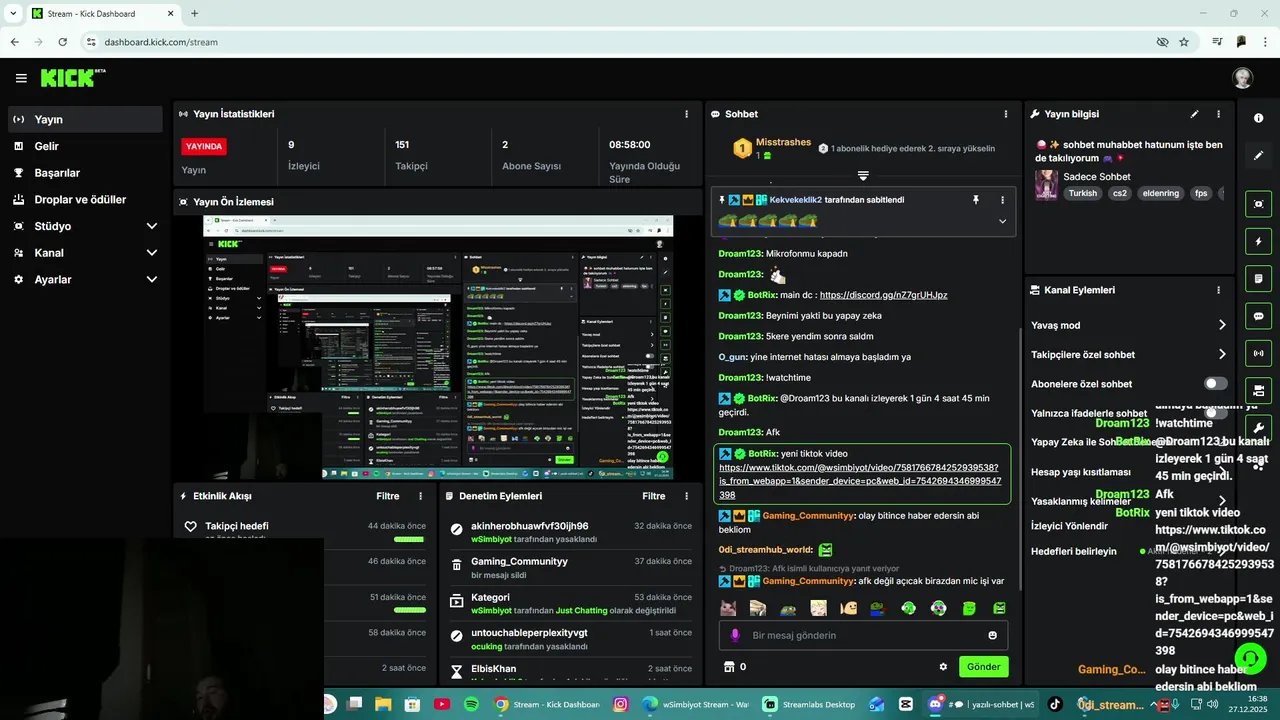The height and width of the screenshot is (720, 1280).
Task: Open a new browser tab
Action: (194, 13)
